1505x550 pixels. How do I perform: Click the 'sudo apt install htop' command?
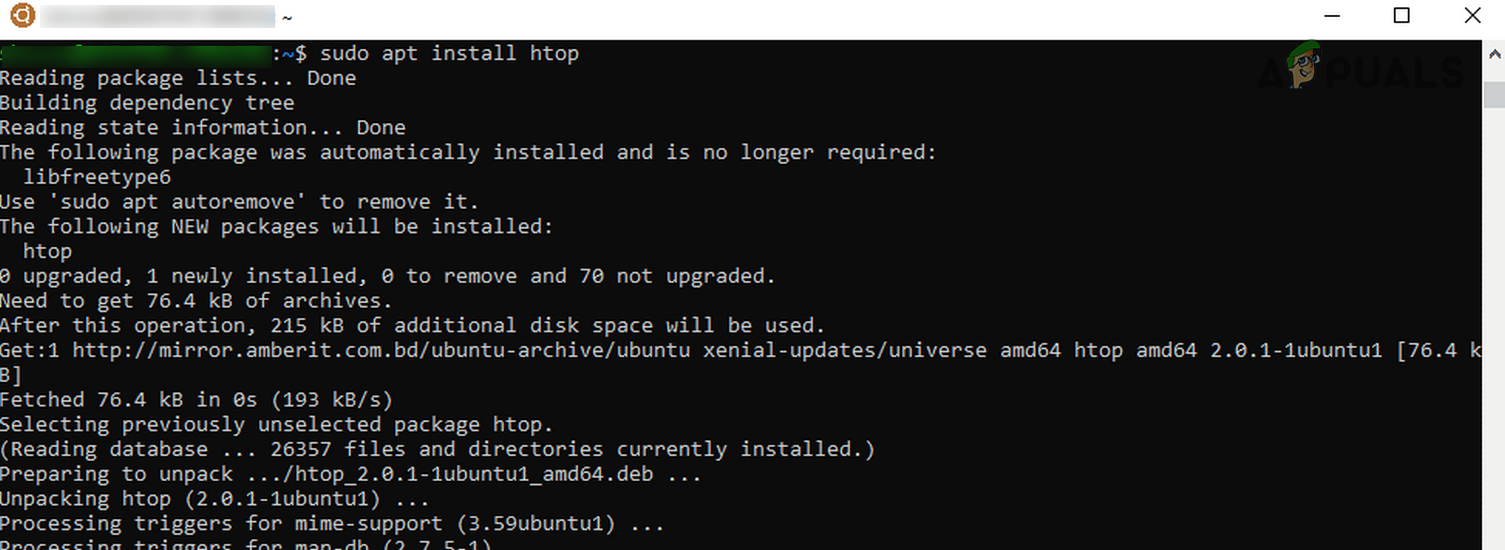tap(449, 53)
